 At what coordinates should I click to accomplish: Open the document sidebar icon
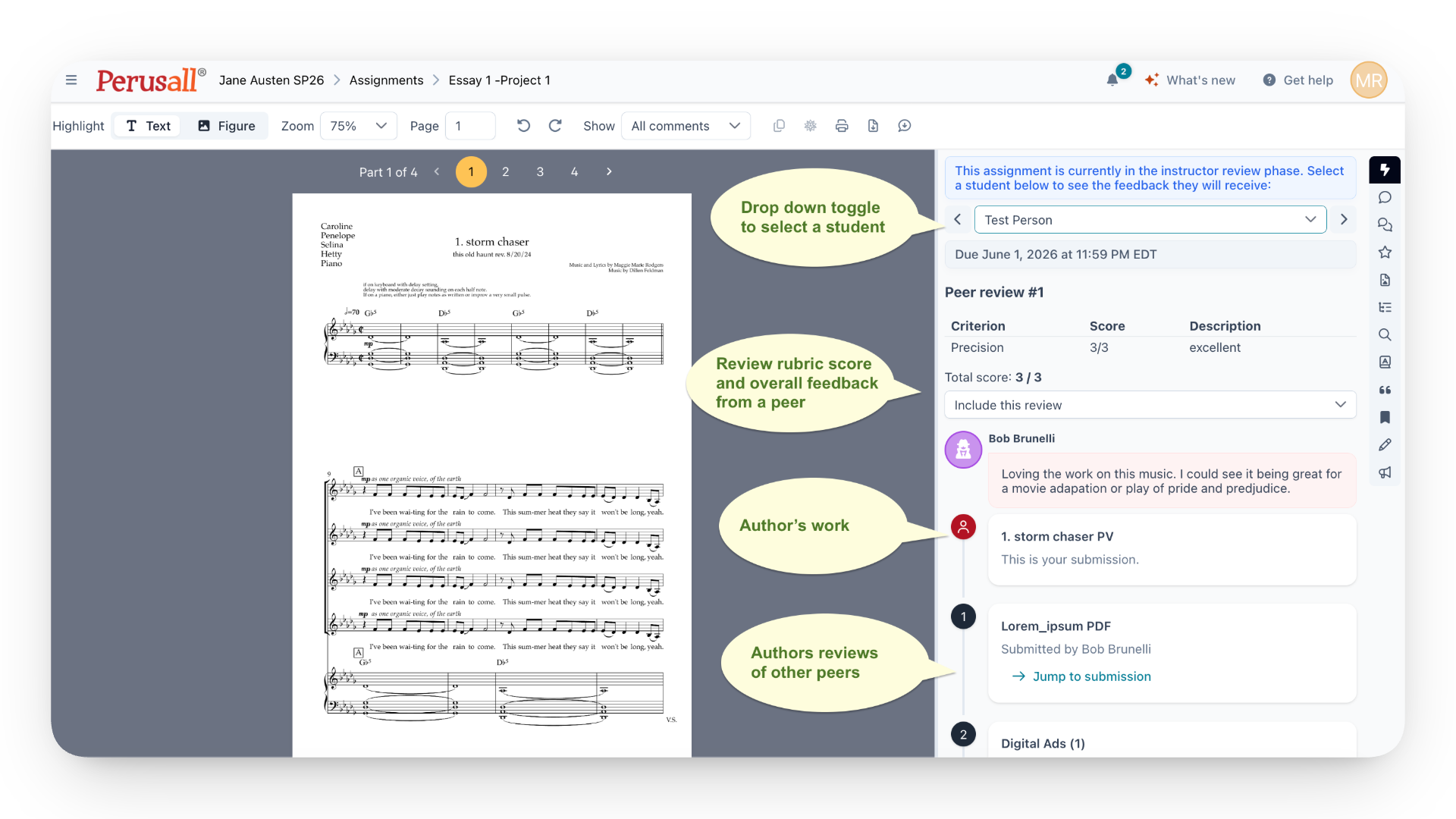(1385, 281)
